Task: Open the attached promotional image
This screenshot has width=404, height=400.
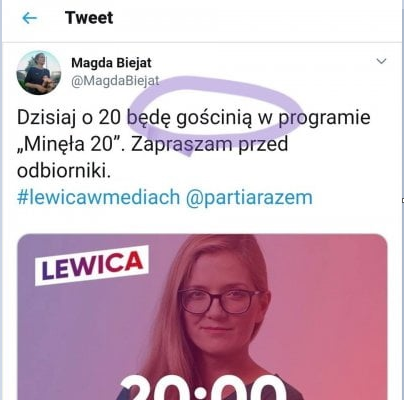Action: 202,317
